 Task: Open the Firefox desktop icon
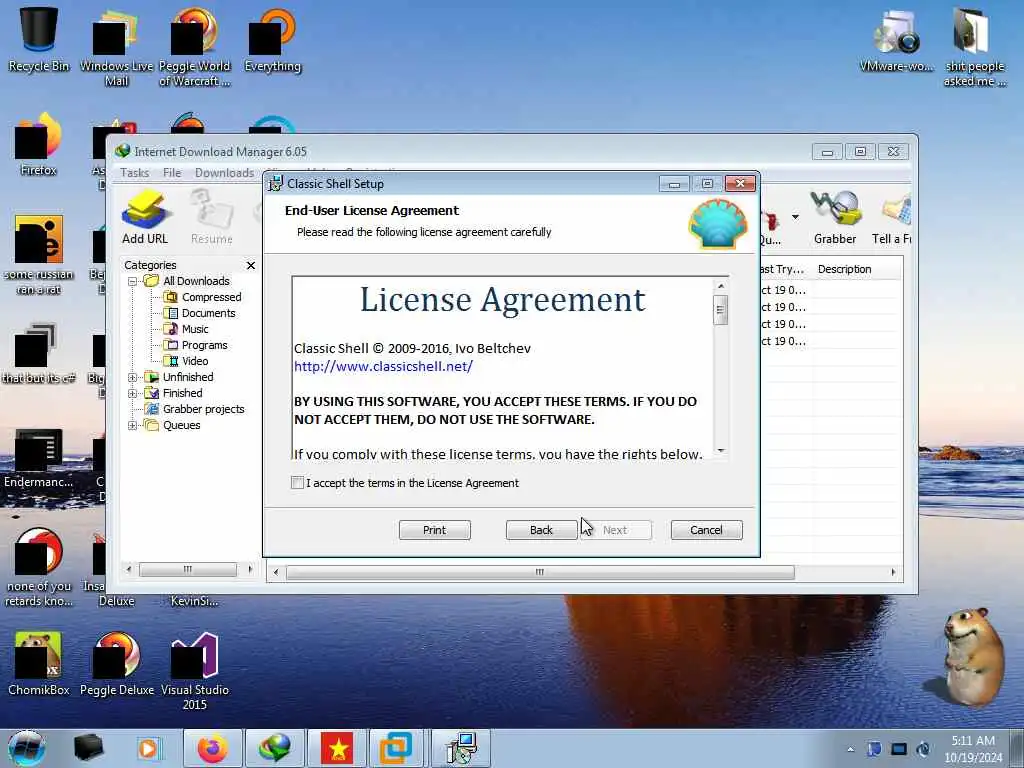point(39,144)
